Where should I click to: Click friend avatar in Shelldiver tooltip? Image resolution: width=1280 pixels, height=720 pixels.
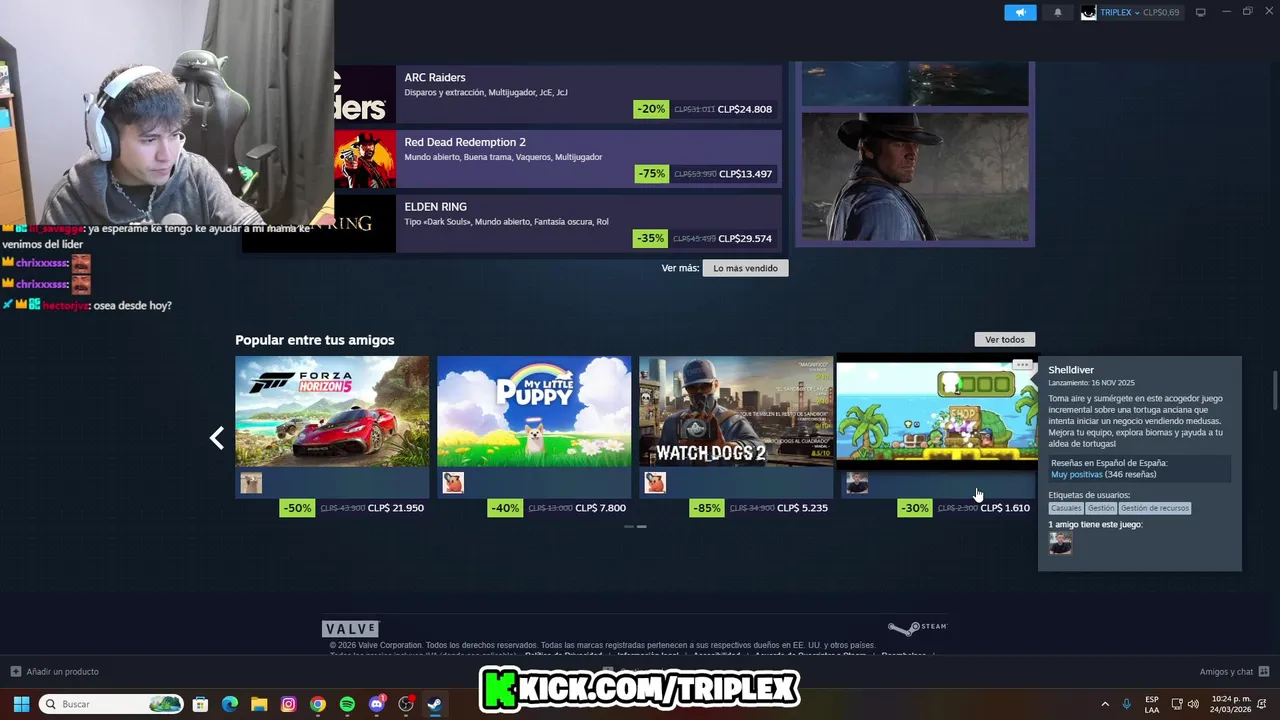[1060, 543]
